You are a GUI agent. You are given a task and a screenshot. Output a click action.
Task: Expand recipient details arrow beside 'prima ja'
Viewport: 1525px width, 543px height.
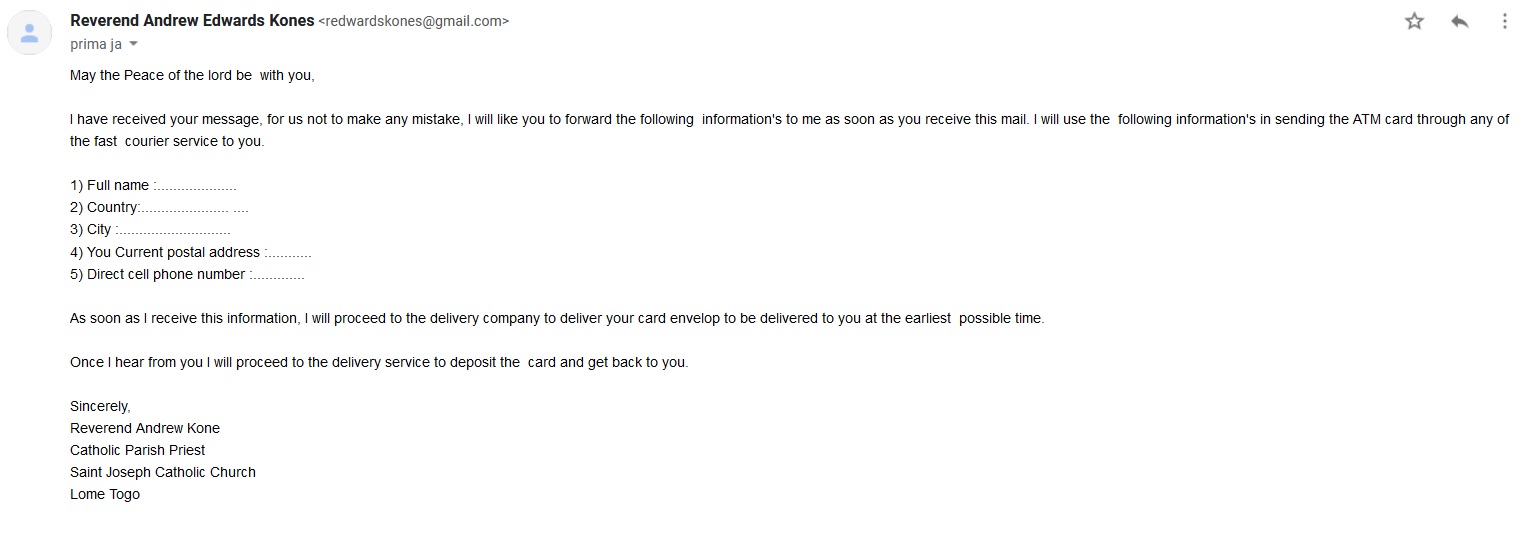coord(134,44)
